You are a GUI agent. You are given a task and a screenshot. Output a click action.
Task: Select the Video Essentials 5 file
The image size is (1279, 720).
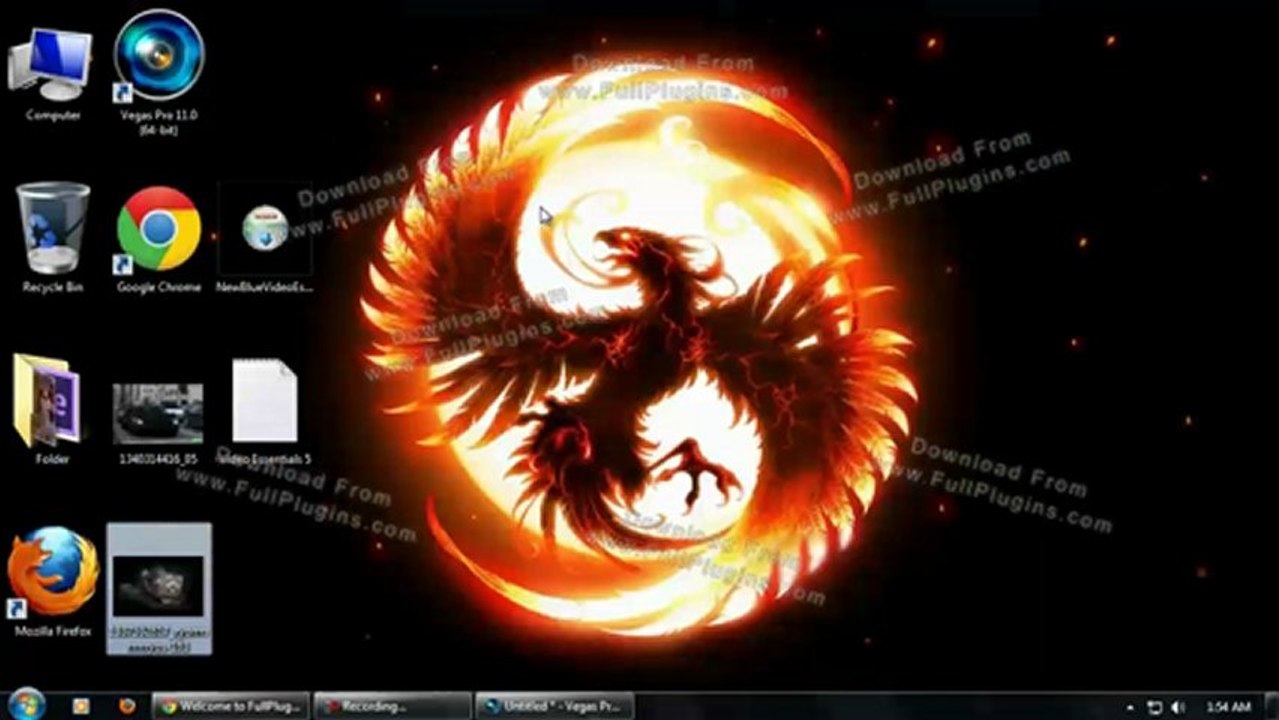point(265,412)
